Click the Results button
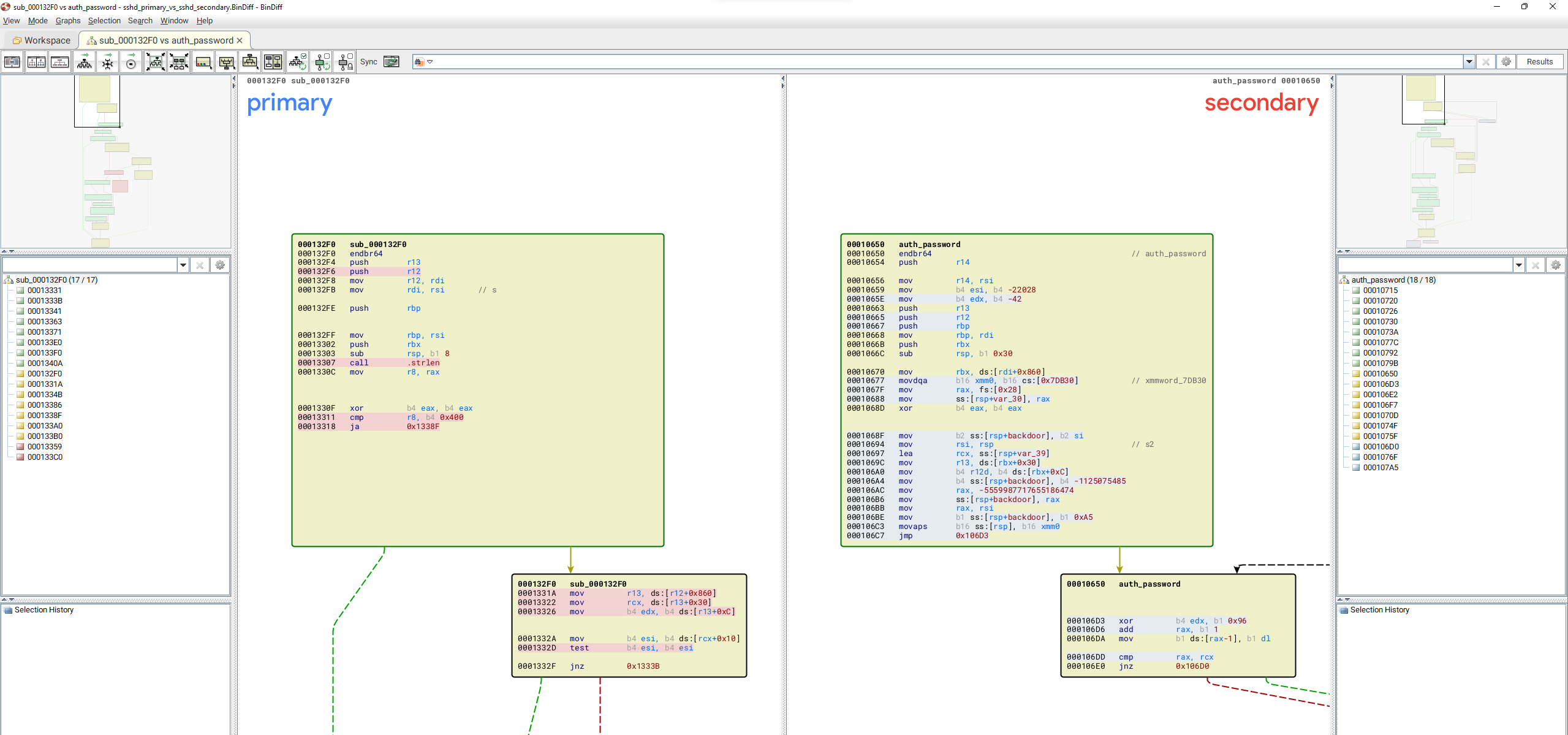 click(1539, 62)
